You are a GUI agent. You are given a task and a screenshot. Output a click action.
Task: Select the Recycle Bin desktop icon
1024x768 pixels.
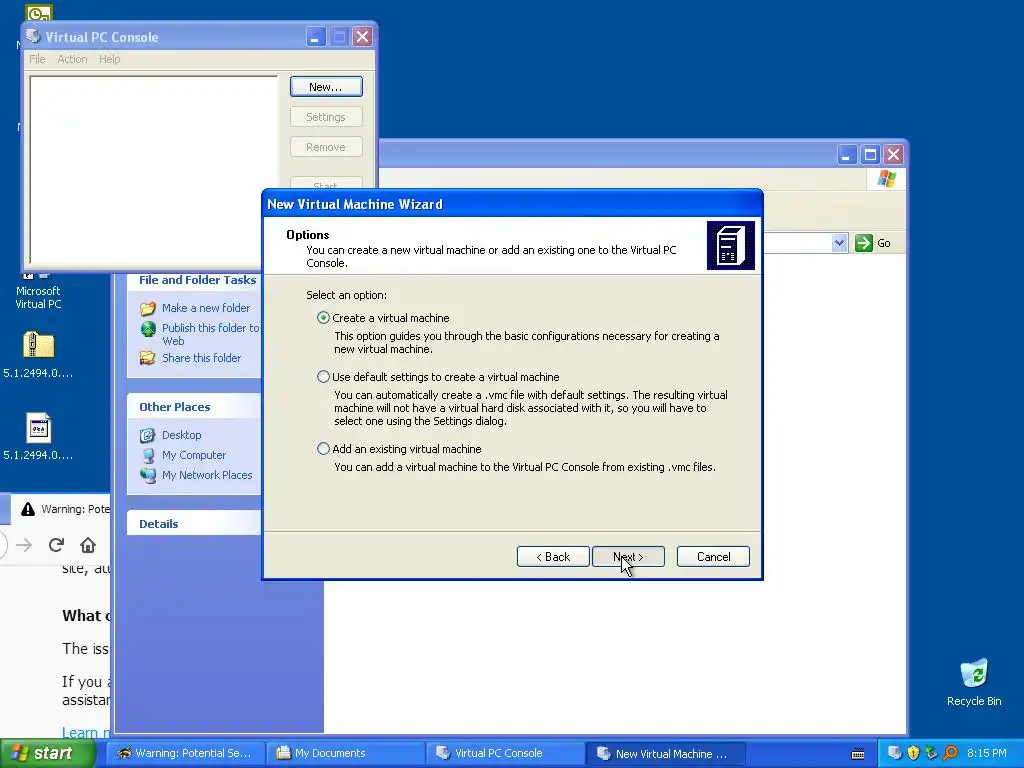pos(974,682)
